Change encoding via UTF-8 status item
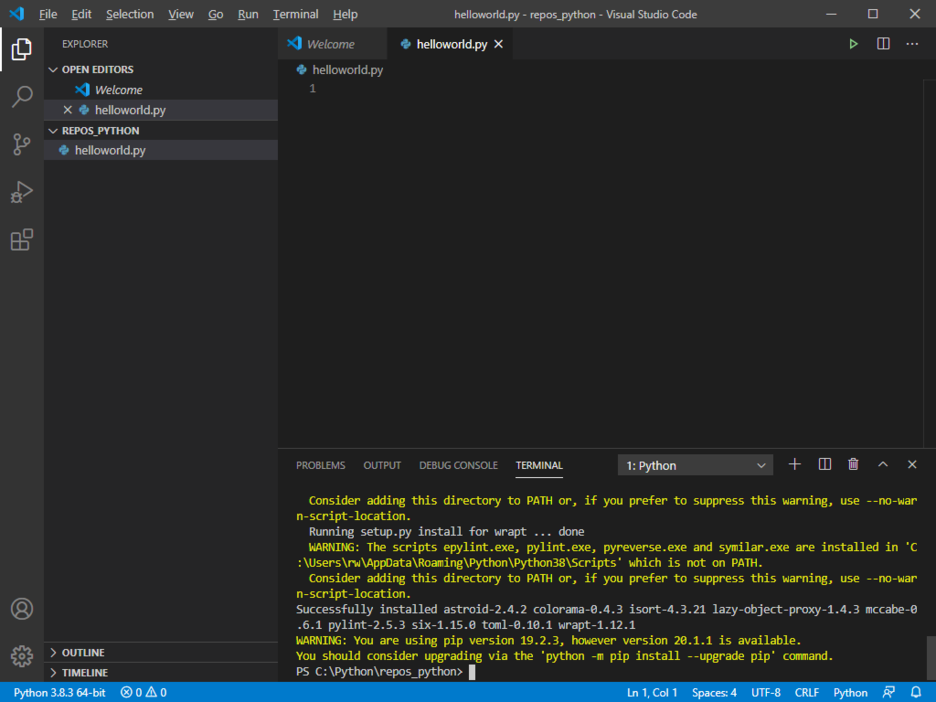This screenshot has height=702, width=936. 766,692
